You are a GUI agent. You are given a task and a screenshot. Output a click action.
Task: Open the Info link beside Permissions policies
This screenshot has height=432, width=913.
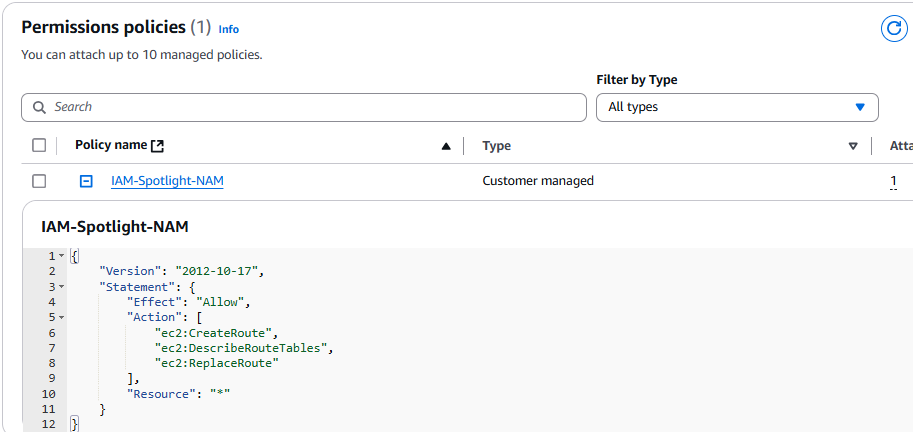[229, 29]
